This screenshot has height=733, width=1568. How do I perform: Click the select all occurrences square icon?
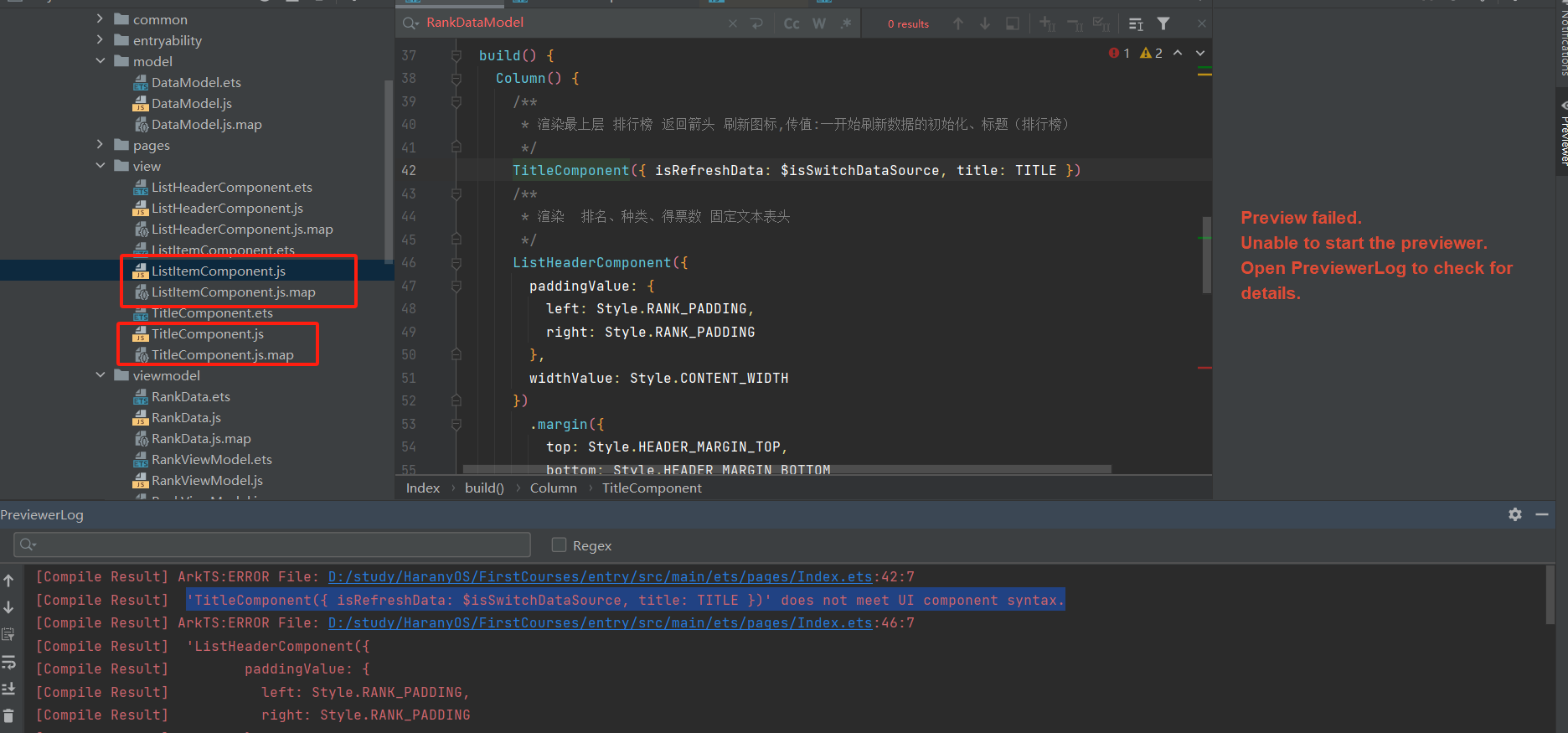click(1013, 23)
